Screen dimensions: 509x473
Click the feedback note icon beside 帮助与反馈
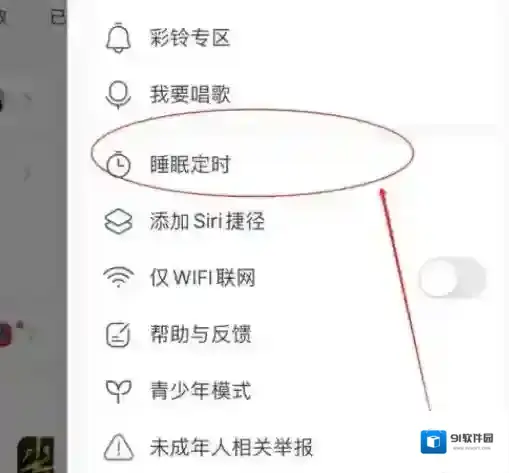pos(118,334)
